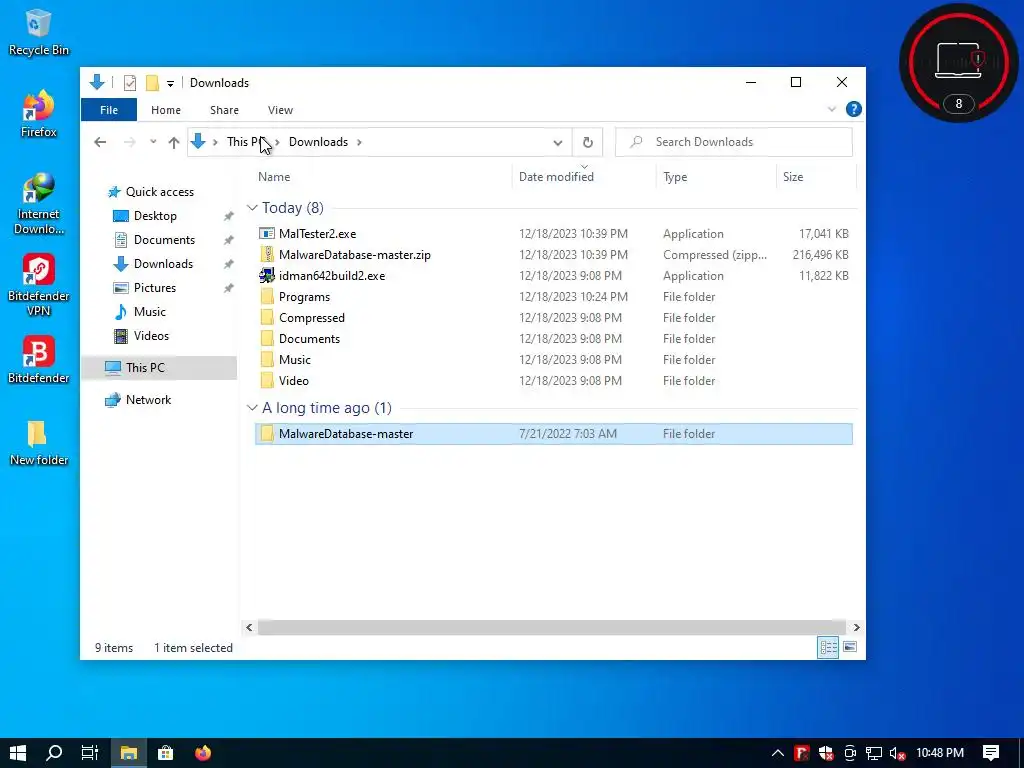Refresh the Downloads folder
This screenshot has height=768, width=1024.
pos(588,142)
